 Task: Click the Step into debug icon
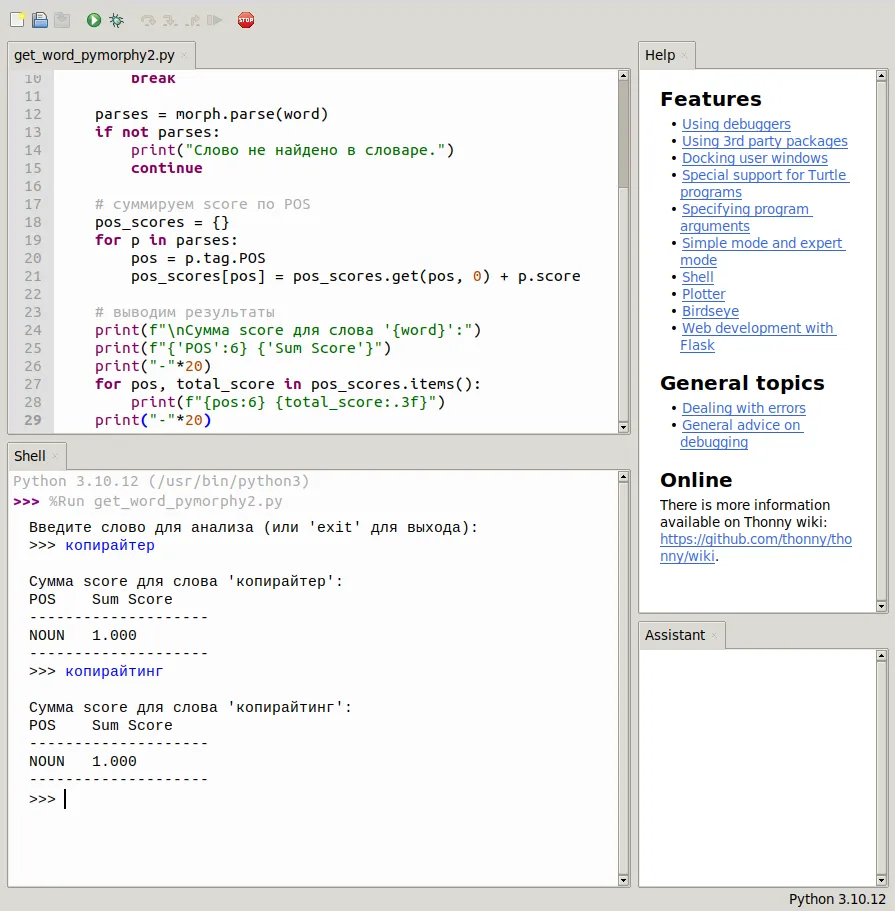click(170, 20)
